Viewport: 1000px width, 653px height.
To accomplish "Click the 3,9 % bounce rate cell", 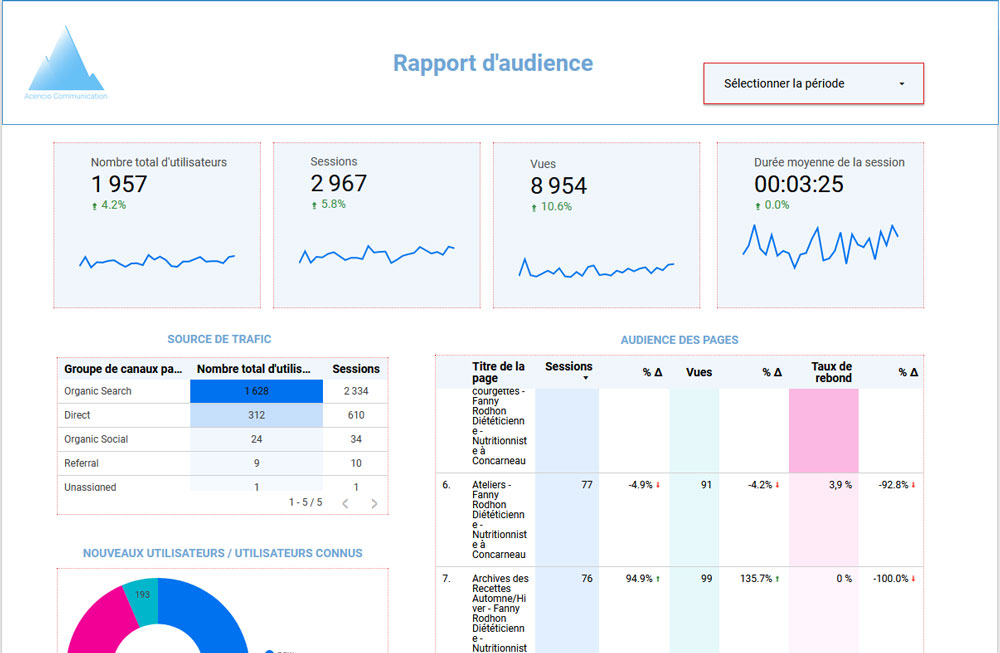I will coord(840,485).
